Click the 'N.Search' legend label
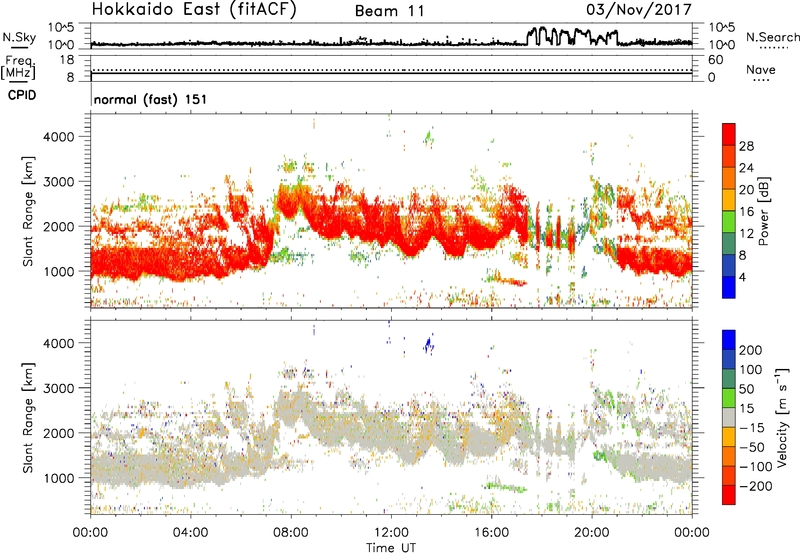 [772, 37]
